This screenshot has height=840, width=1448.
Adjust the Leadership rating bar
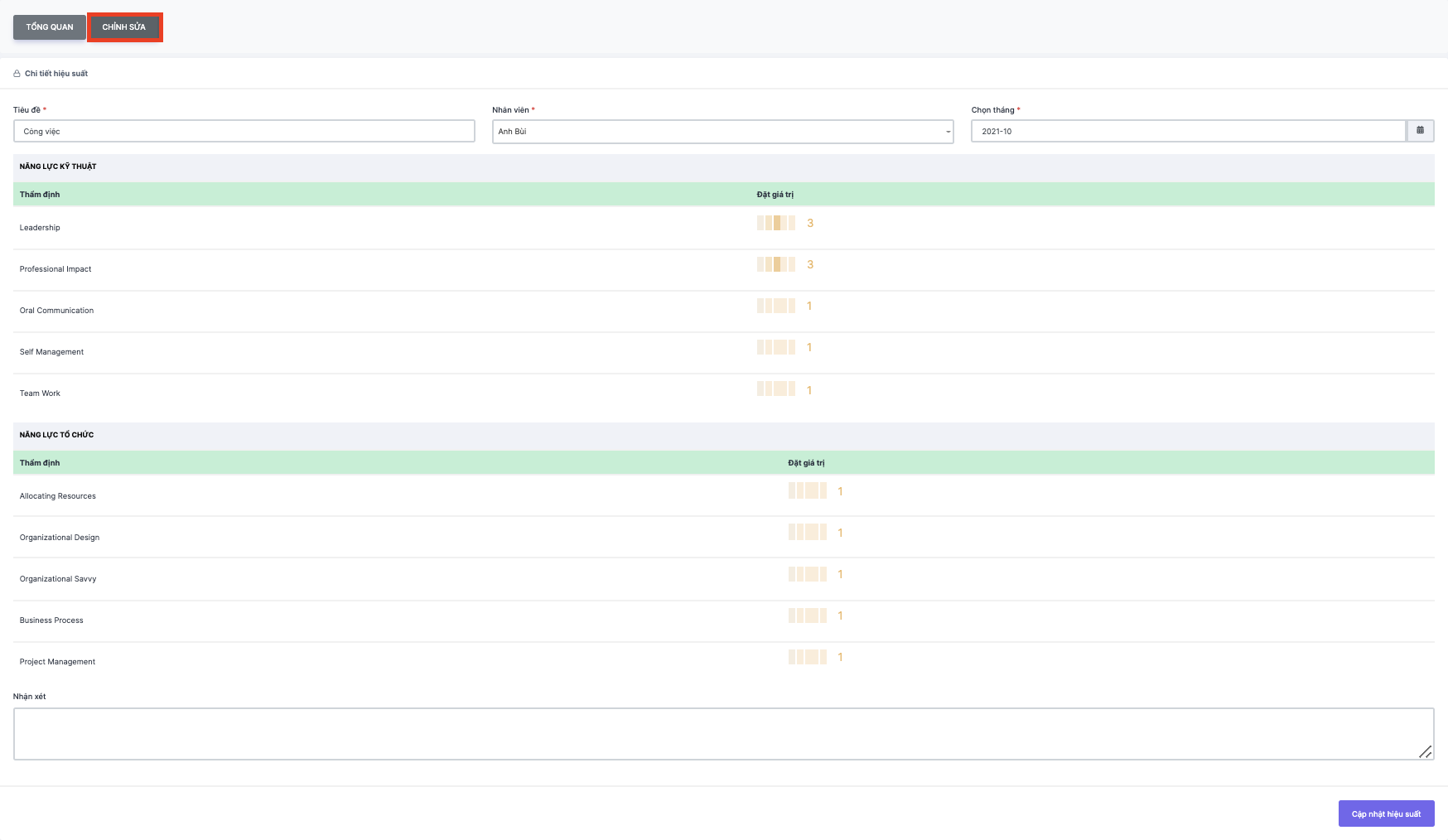point(776,223)
